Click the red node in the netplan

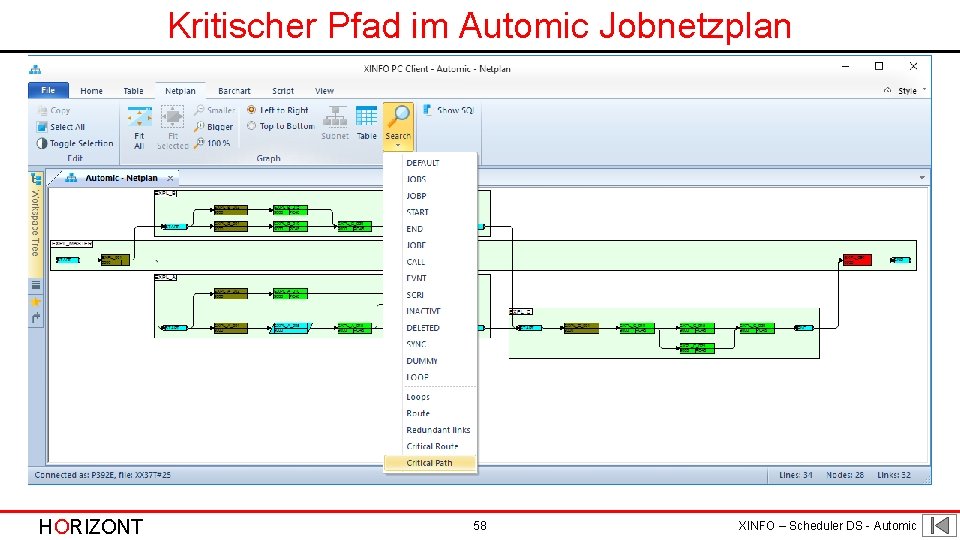[x=857, y=260]
